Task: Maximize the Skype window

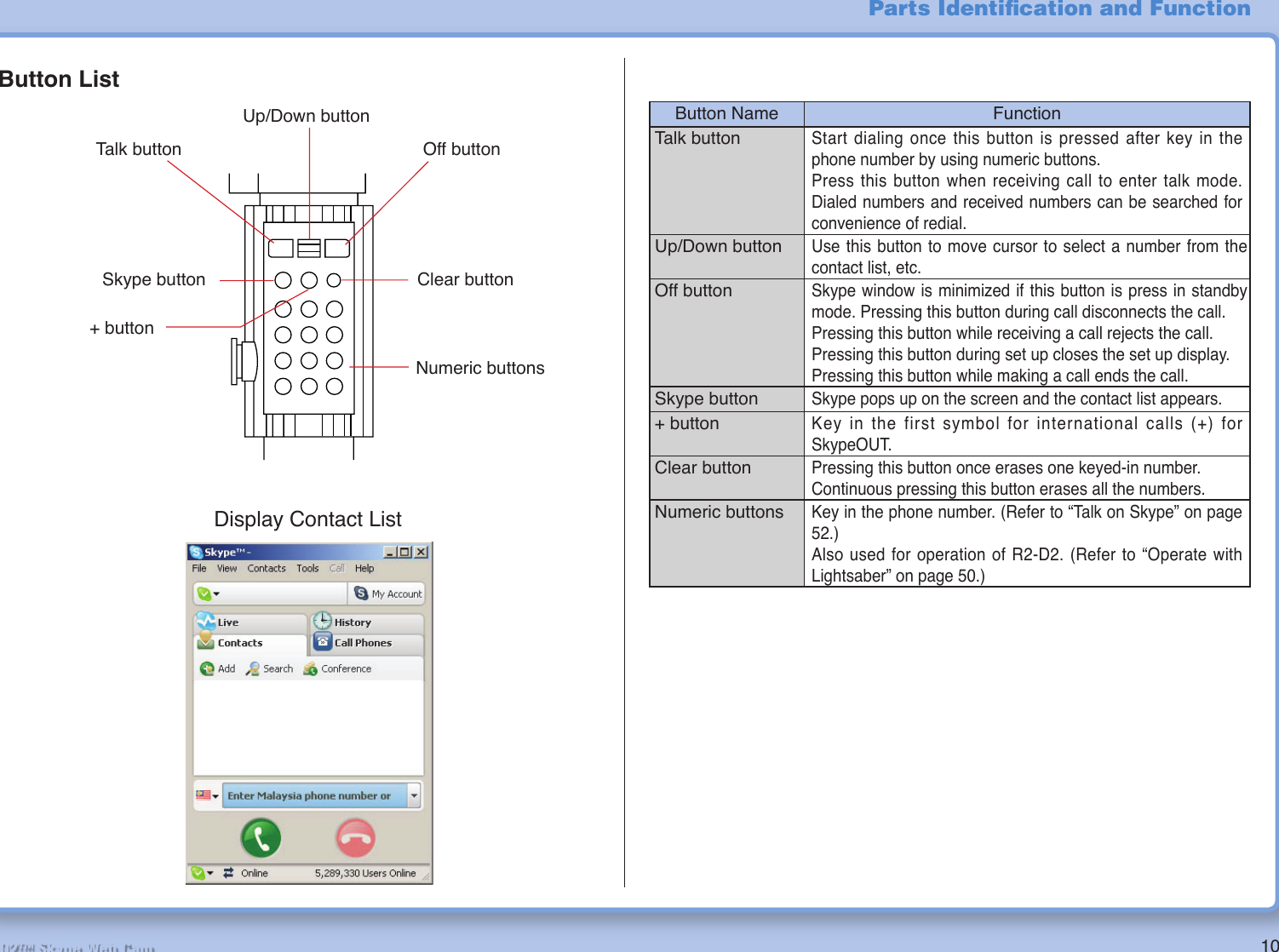Action: (x=404, y=552)
